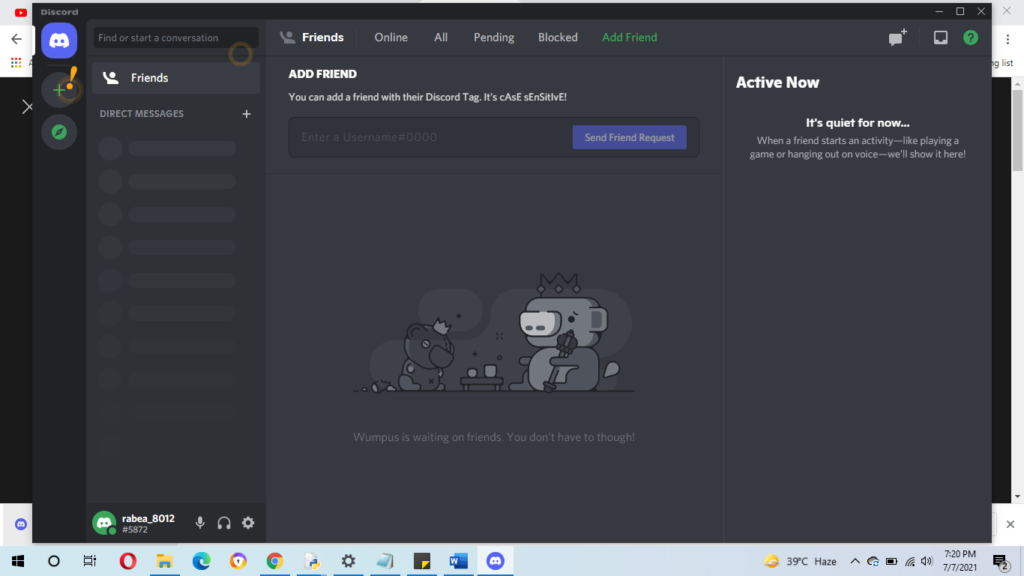Screen dimensions: 1024x576
Task: Open volume control in system tray
Action: (927, 561)
